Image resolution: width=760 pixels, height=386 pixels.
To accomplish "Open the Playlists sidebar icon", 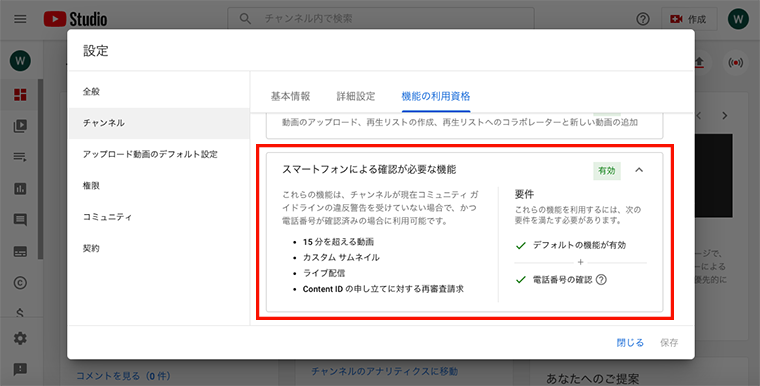I will tap(20, 157).
